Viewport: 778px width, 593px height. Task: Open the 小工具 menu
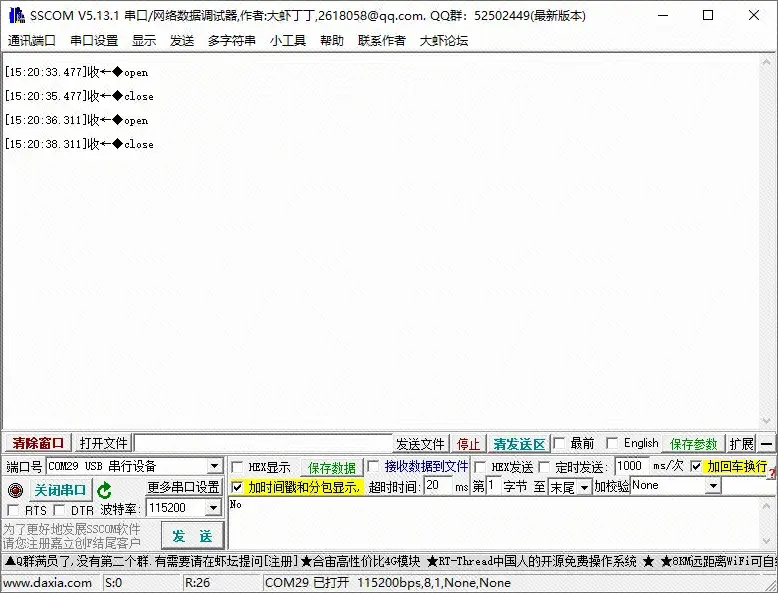coord(288,40)
